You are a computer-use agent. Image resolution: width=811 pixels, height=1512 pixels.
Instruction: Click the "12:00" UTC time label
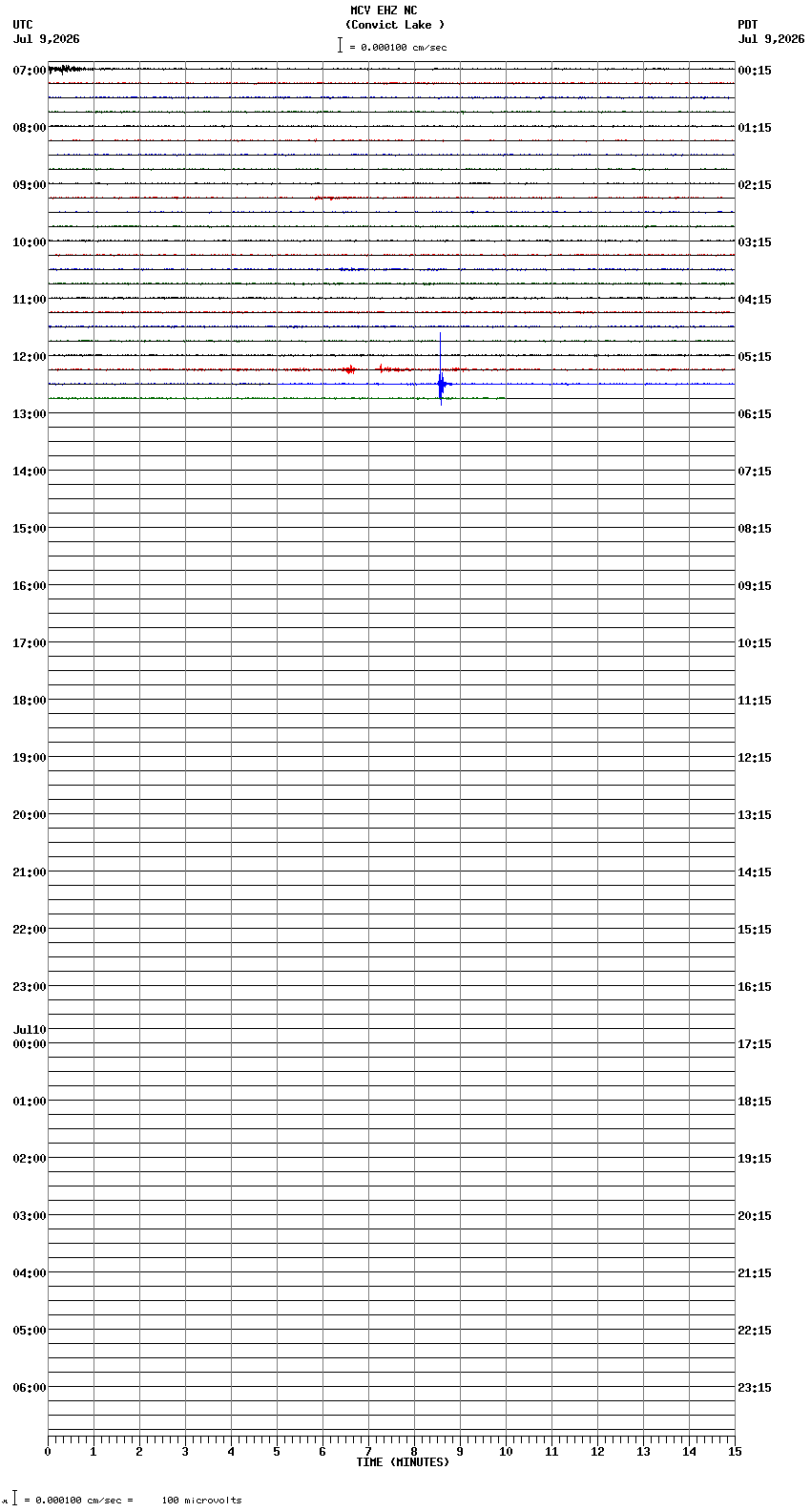point(30,357)
